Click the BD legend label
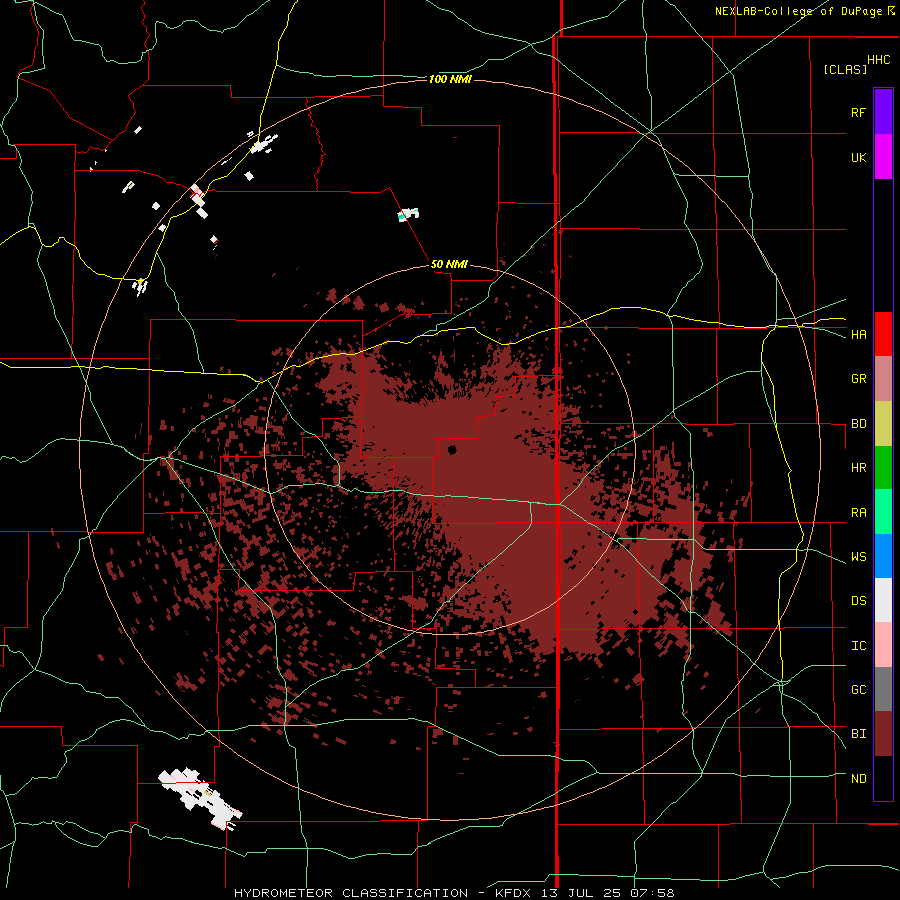 (x=858, y=424)
